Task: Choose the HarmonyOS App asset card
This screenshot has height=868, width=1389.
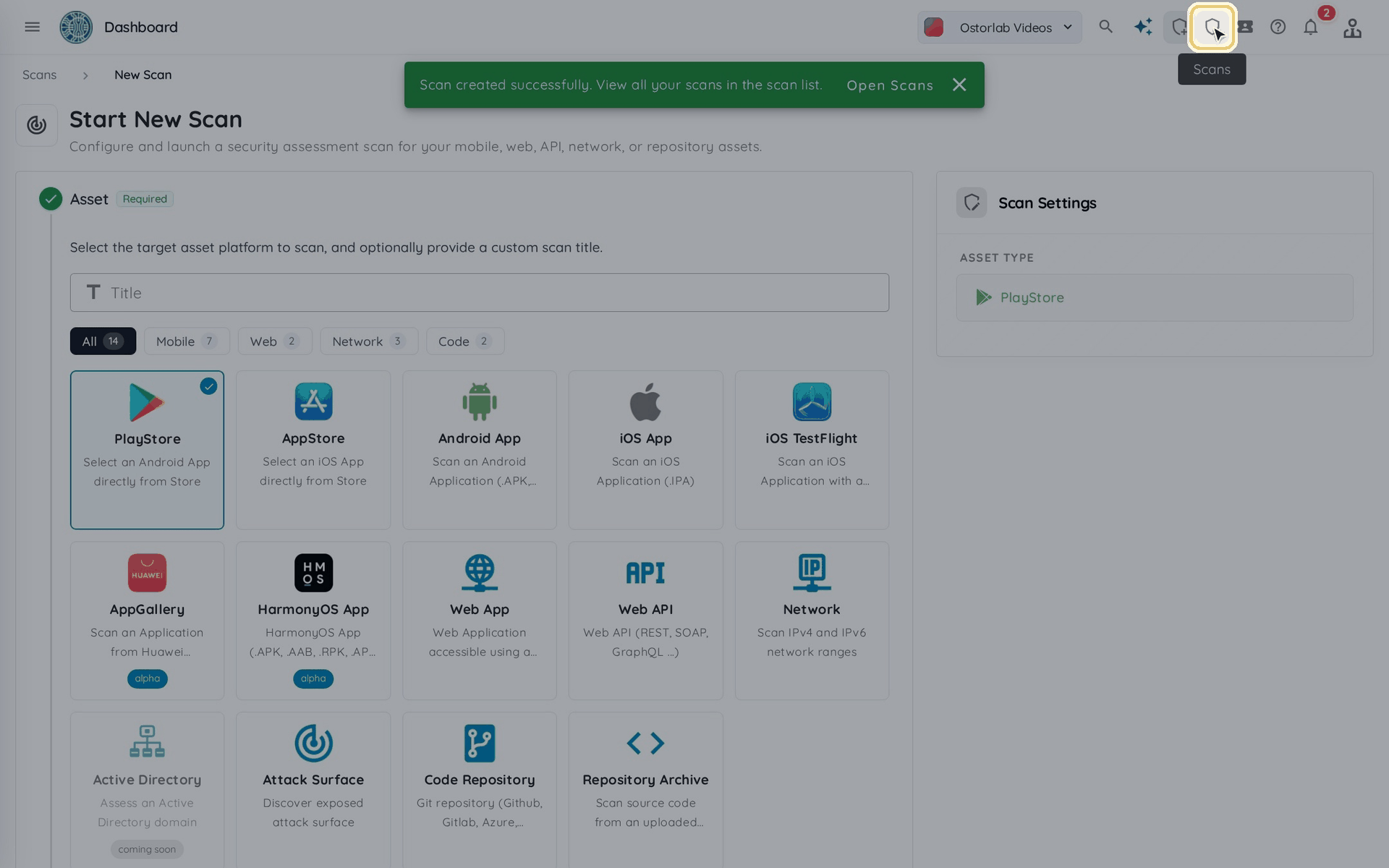Action: pos(313,621)
